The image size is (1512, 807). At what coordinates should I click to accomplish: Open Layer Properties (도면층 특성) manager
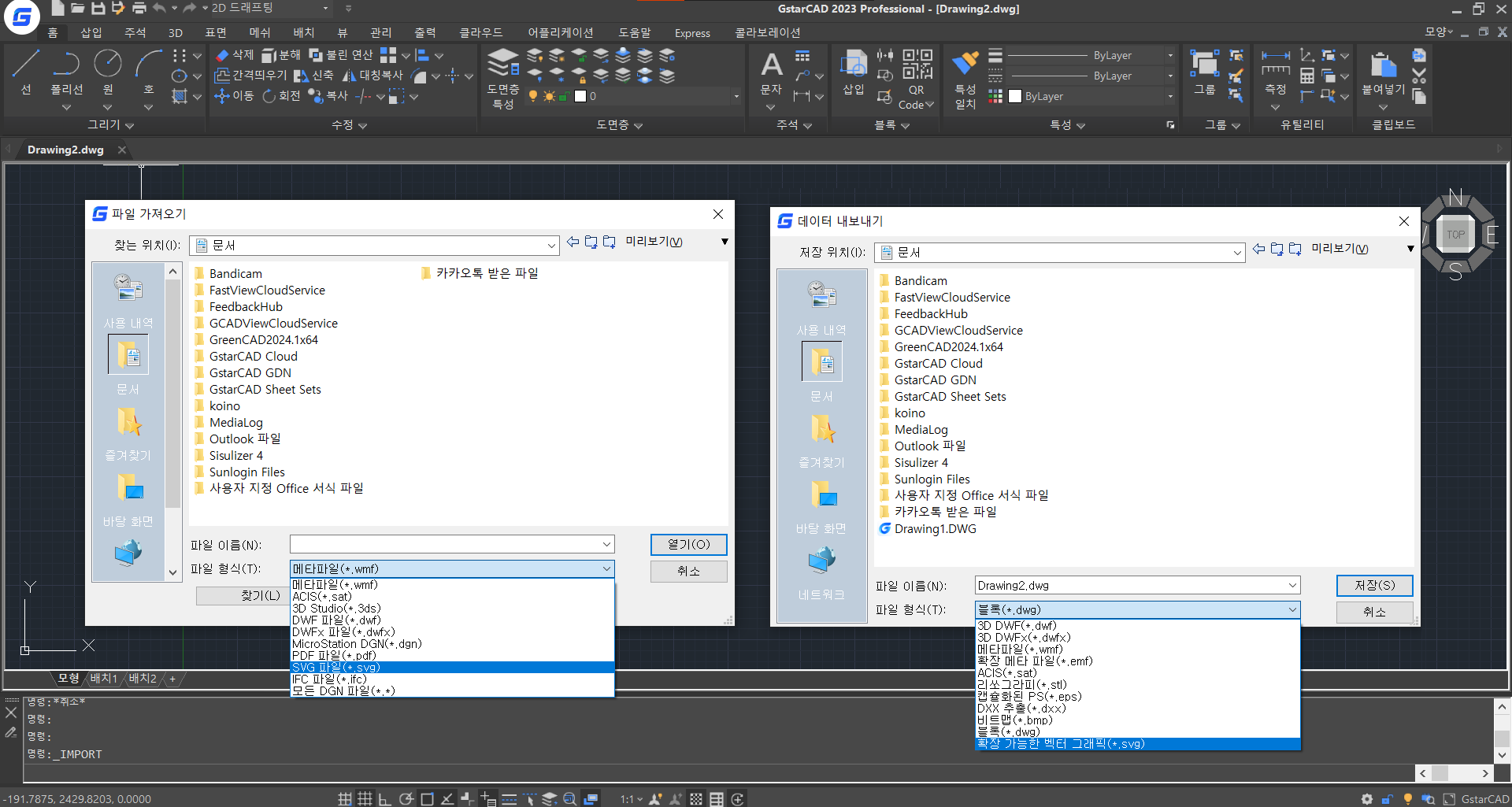(x=503, y=79)
